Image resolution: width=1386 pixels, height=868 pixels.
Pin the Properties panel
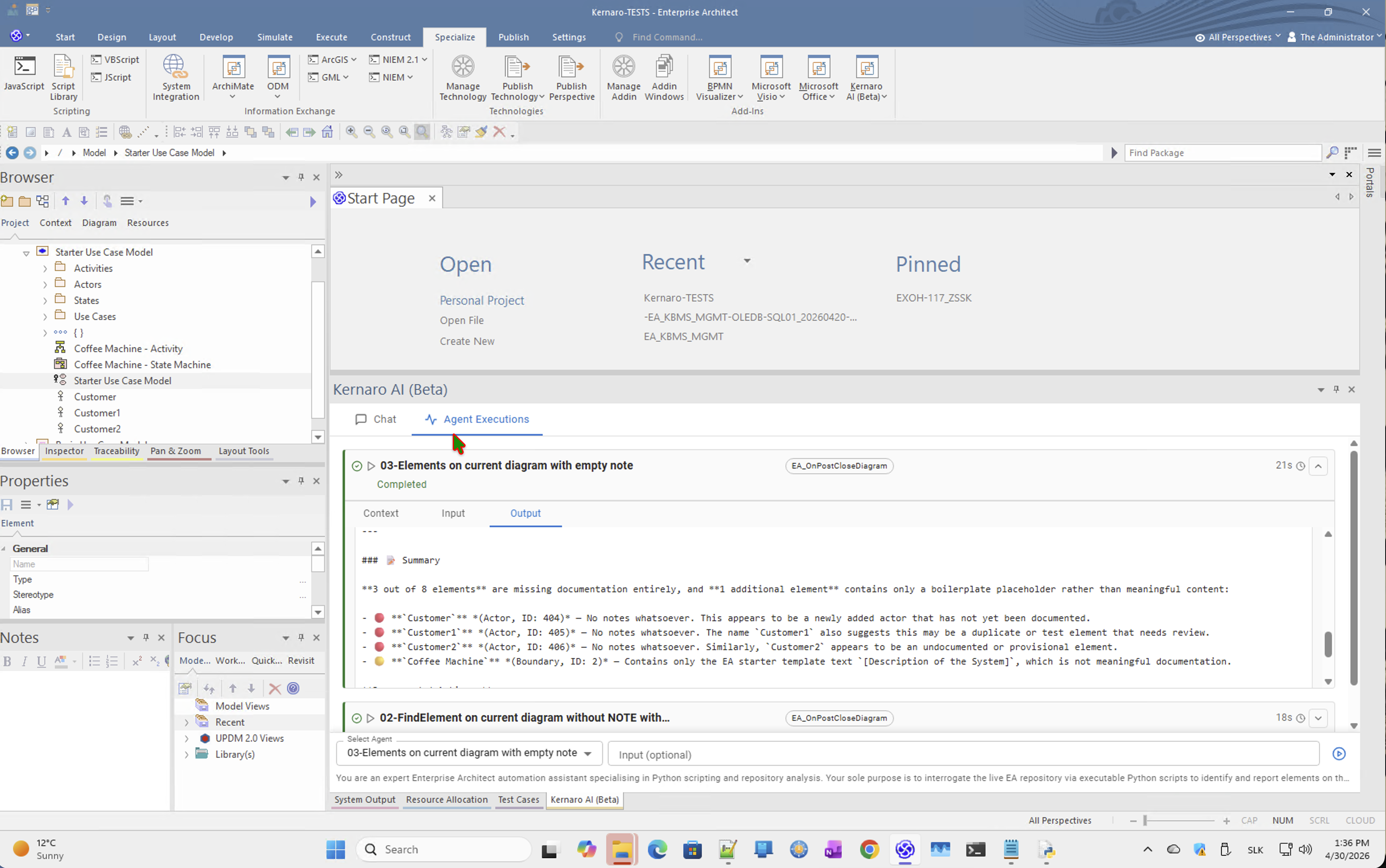301,481
